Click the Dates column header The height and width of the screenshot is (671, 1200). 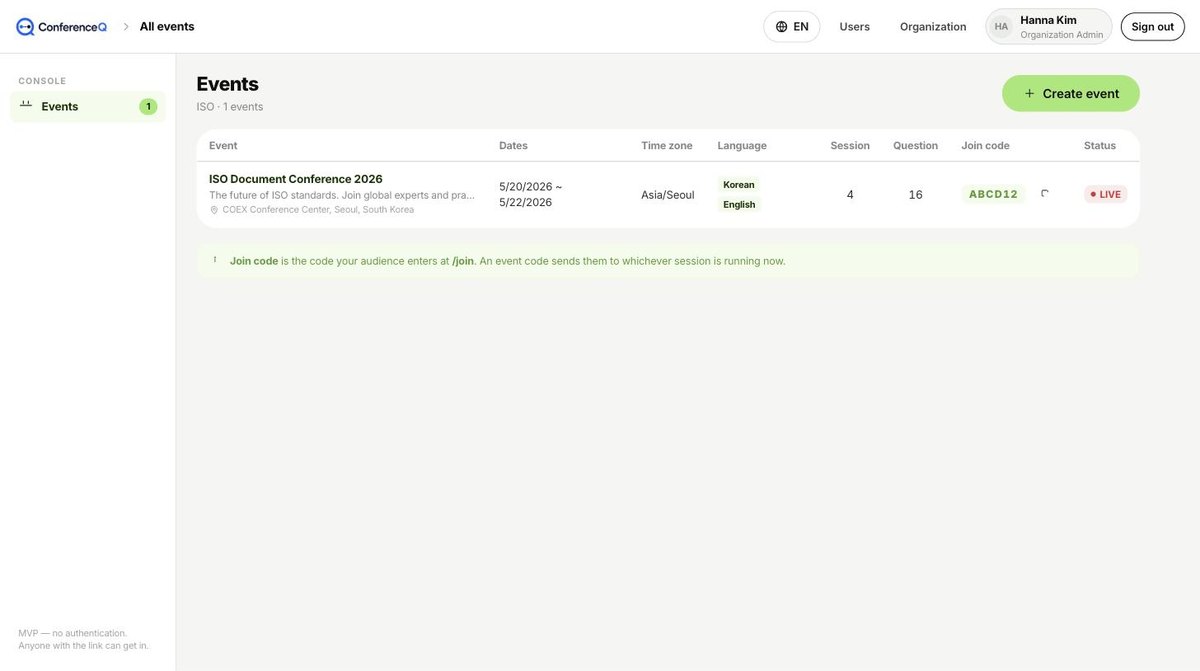click(513, 145)
